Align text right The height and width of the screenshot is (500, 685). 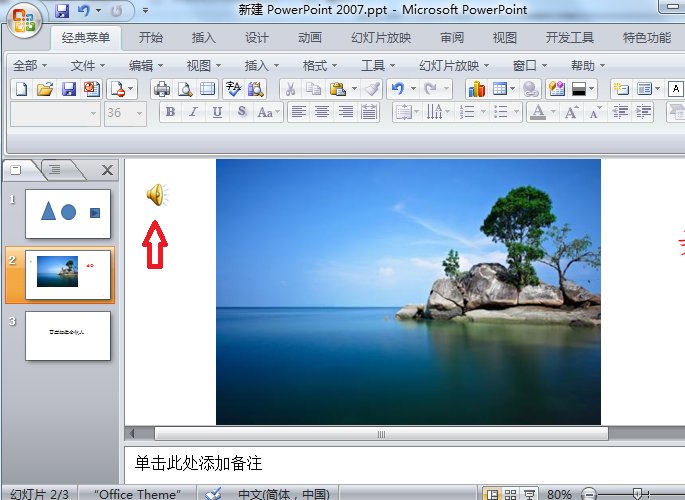click(346, 112)
